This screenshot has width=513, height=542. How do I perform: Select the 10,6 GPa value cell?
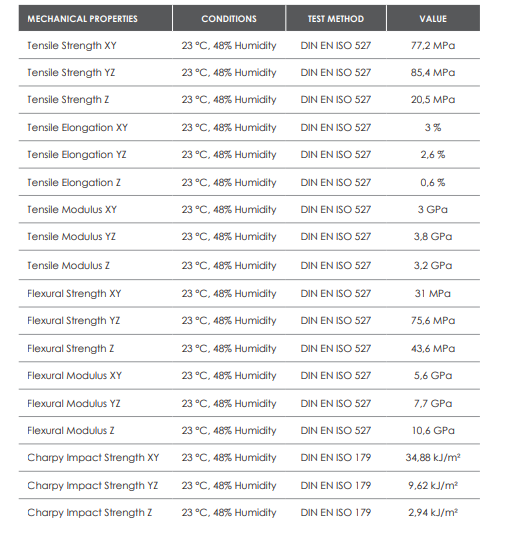click(433, 431)
